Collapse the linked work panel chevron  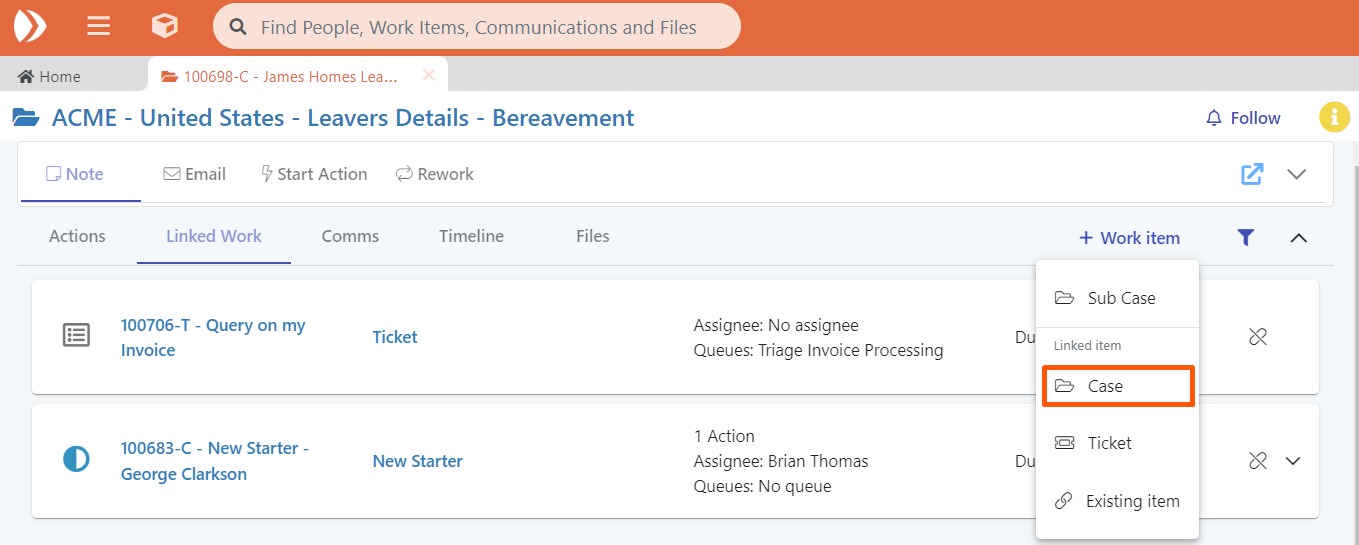click(x=1298, y=238)
